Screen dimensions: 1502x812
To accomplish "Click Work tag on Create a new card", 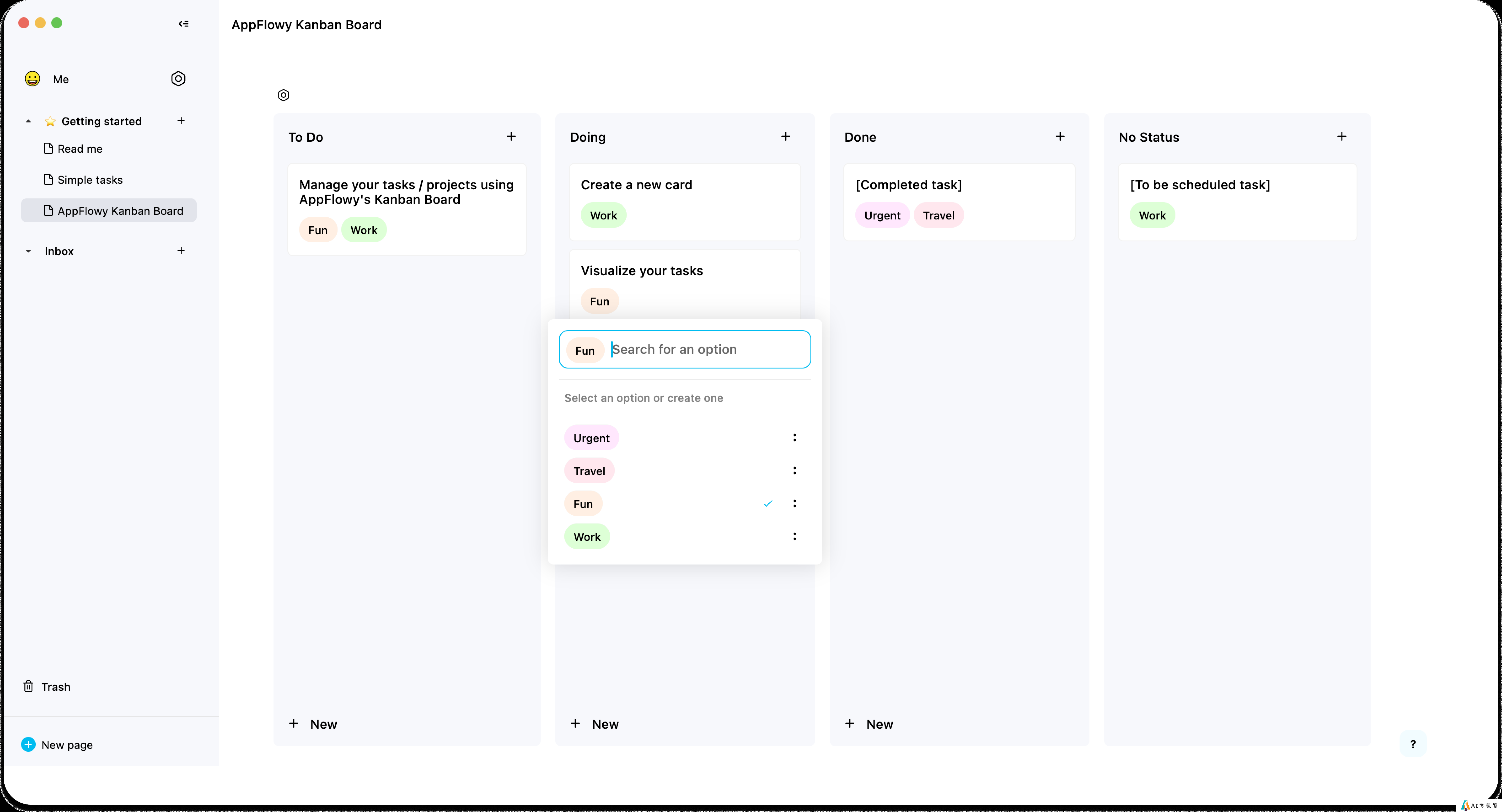I will [603, 215].
